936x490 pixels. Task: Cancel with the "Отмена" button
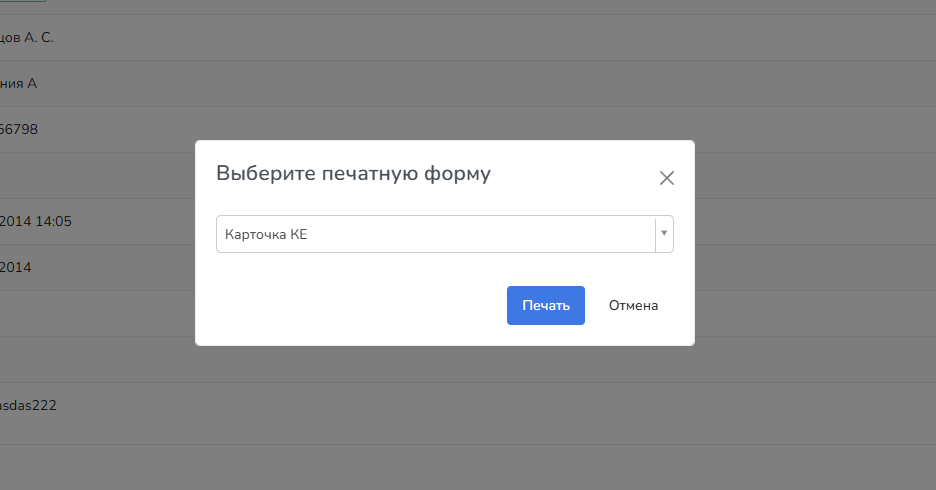(x=633, y=305)
